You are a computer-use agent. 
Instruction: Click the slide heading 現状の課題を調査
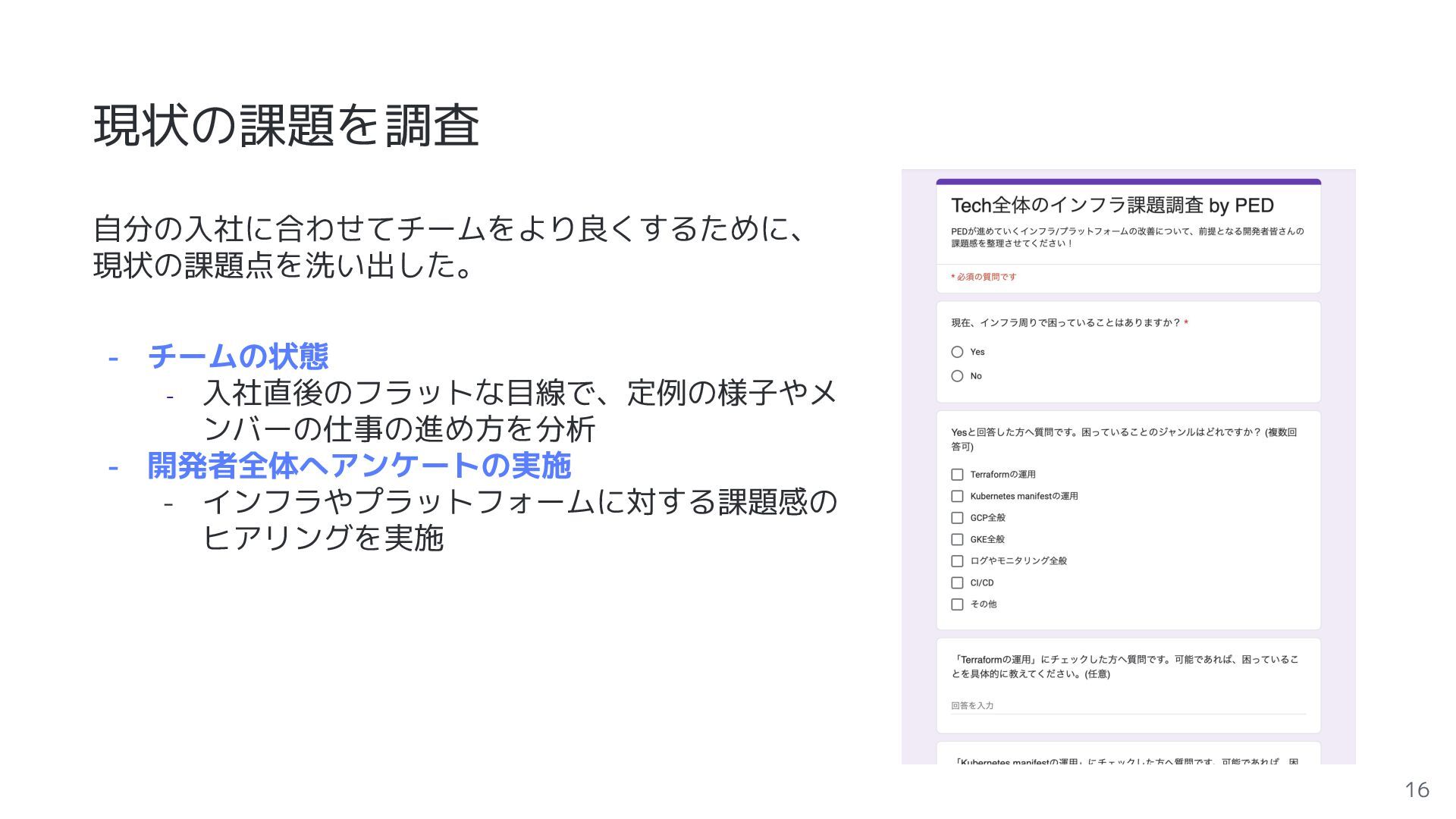click(x=286, y=126)
